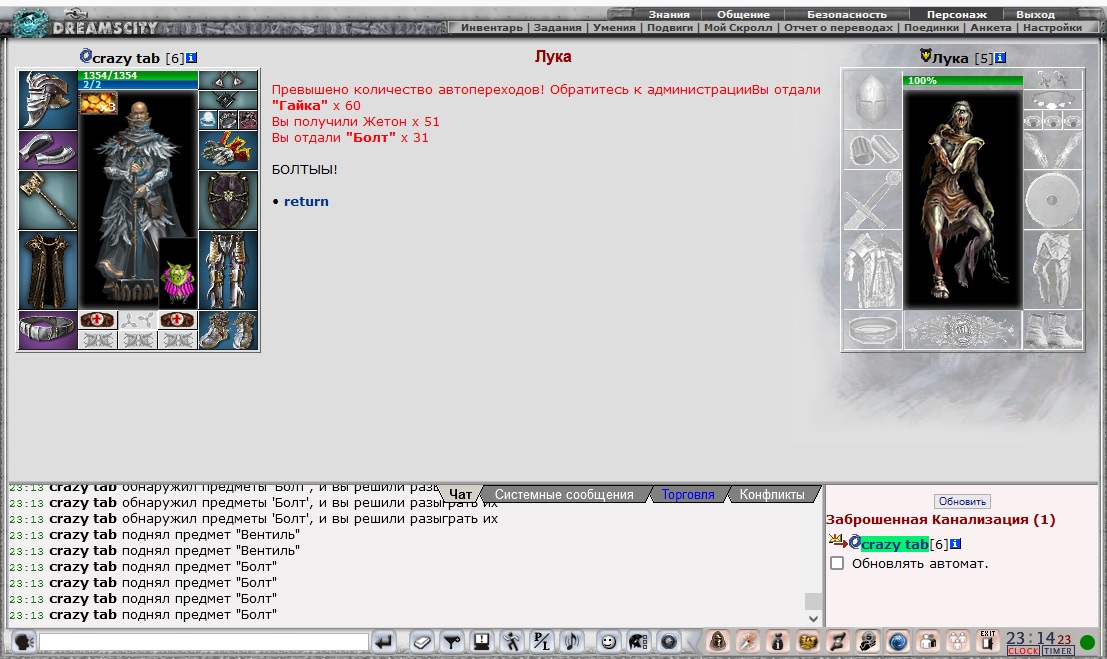Image resolution: width=1107 pixels, height=659 pixels.
Task: Click the running figure icon in chat toolbar
Action: pyautogui.click(x=511, y=642)
